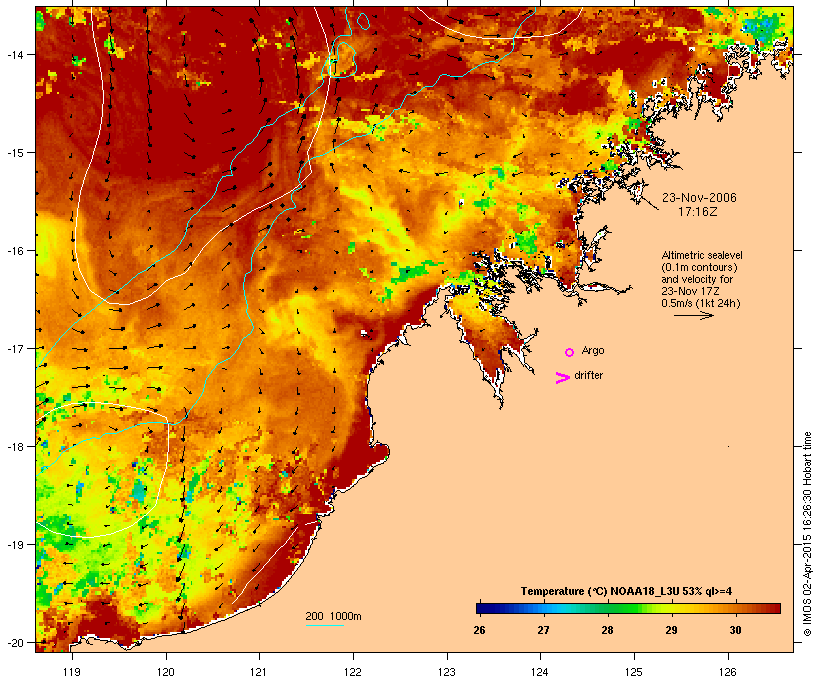
Task: Click the longitude axis label '123'
Action: pos(447,672)
